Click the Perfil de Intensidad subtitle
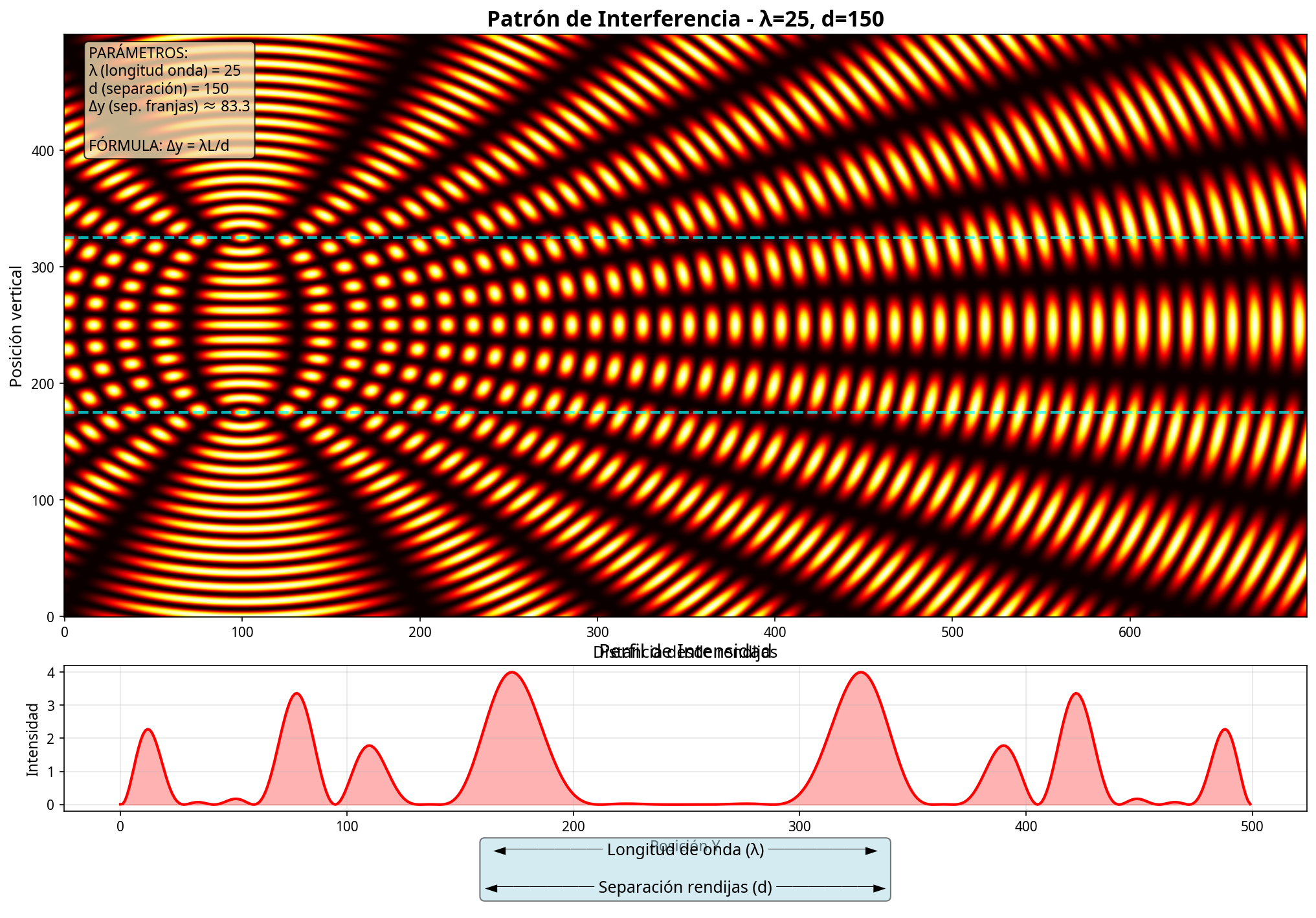Screen dimensions: 1316x918 pos(685,652)
